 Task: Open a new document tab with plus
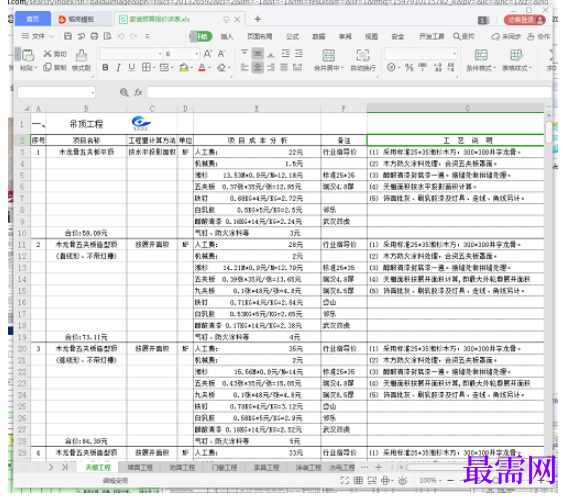[x=258, y=19]
